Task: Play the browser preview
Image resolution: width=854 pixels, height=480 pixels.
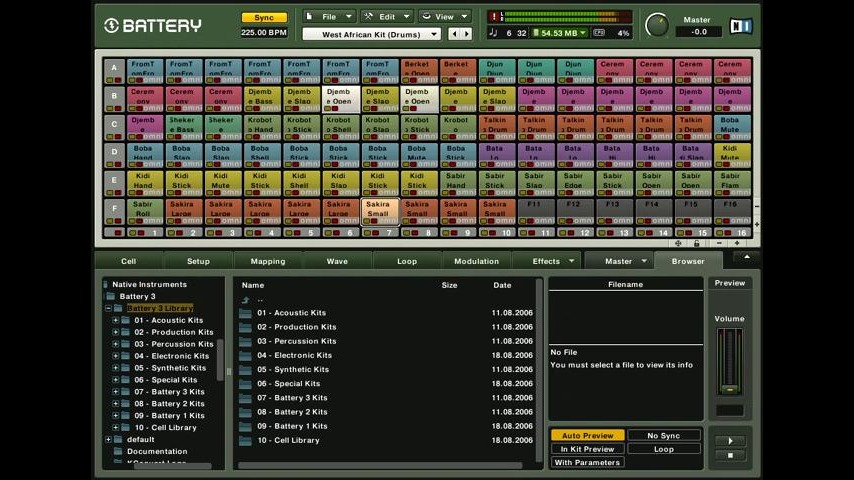Action: [730, 440]
